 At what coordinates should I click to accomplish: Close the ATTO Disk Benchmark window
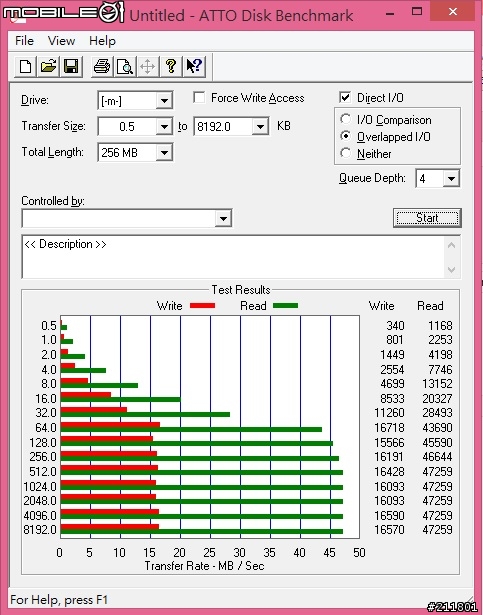pos(453,12)
